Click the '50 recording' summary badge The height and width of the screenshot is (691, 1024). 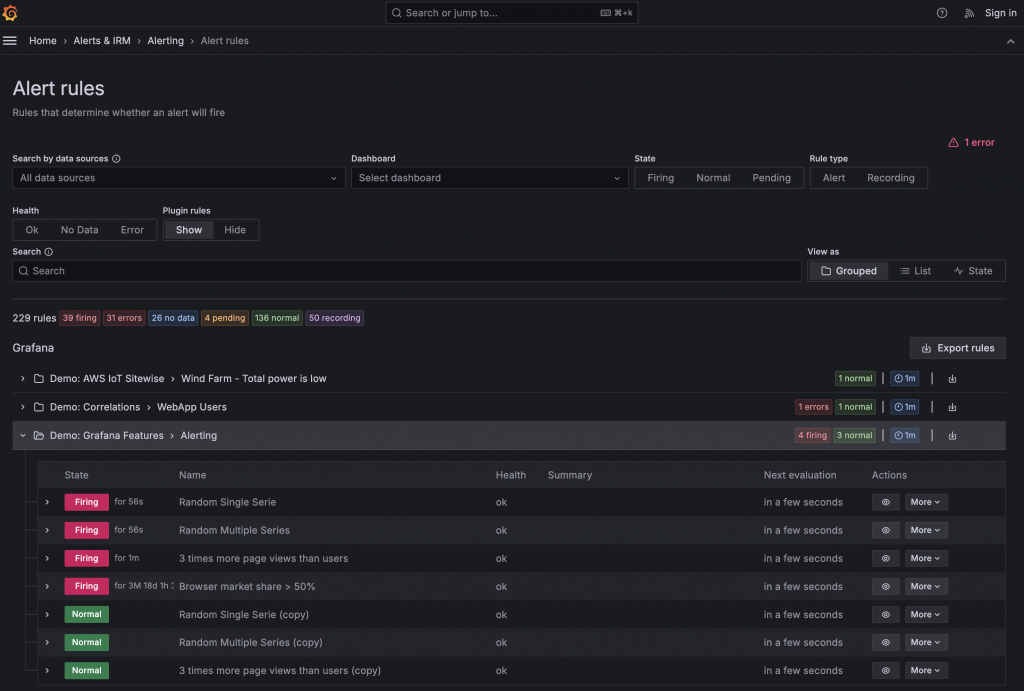point(334,318)
